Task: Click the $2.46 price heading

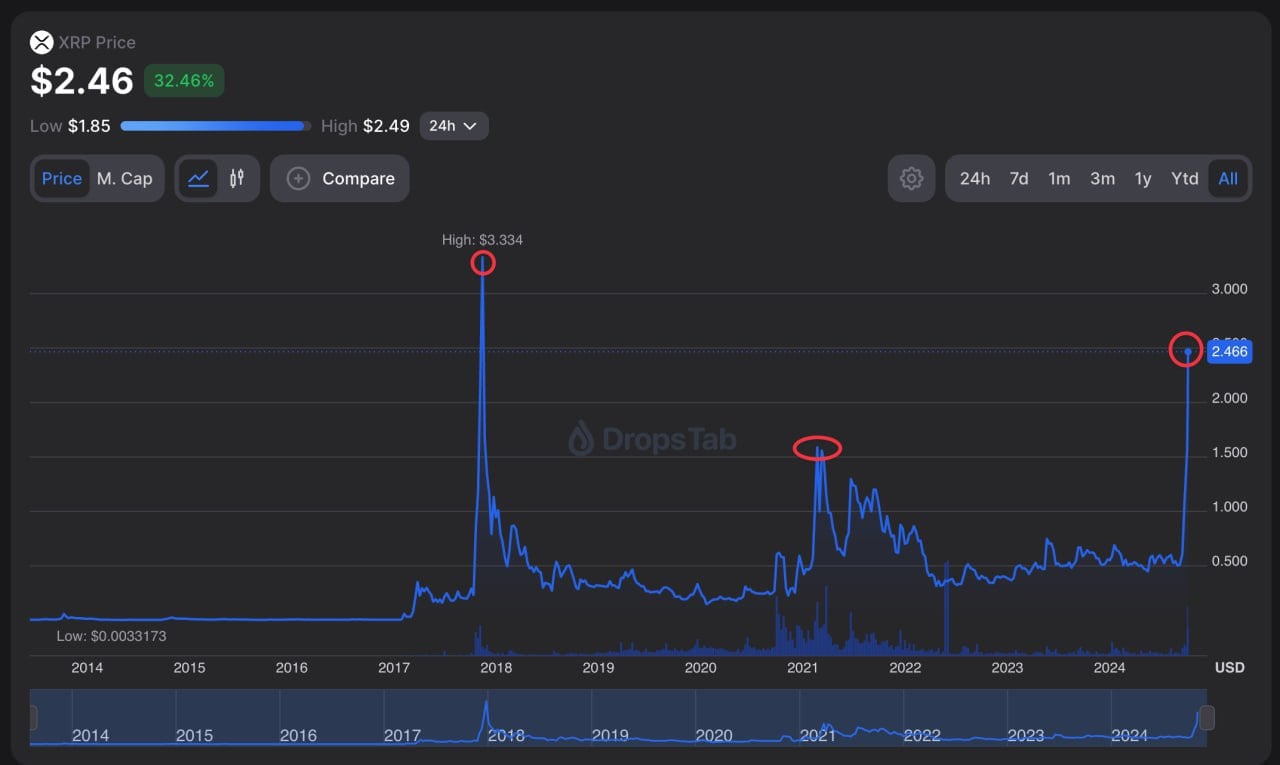Action: (x=82, y=81)
